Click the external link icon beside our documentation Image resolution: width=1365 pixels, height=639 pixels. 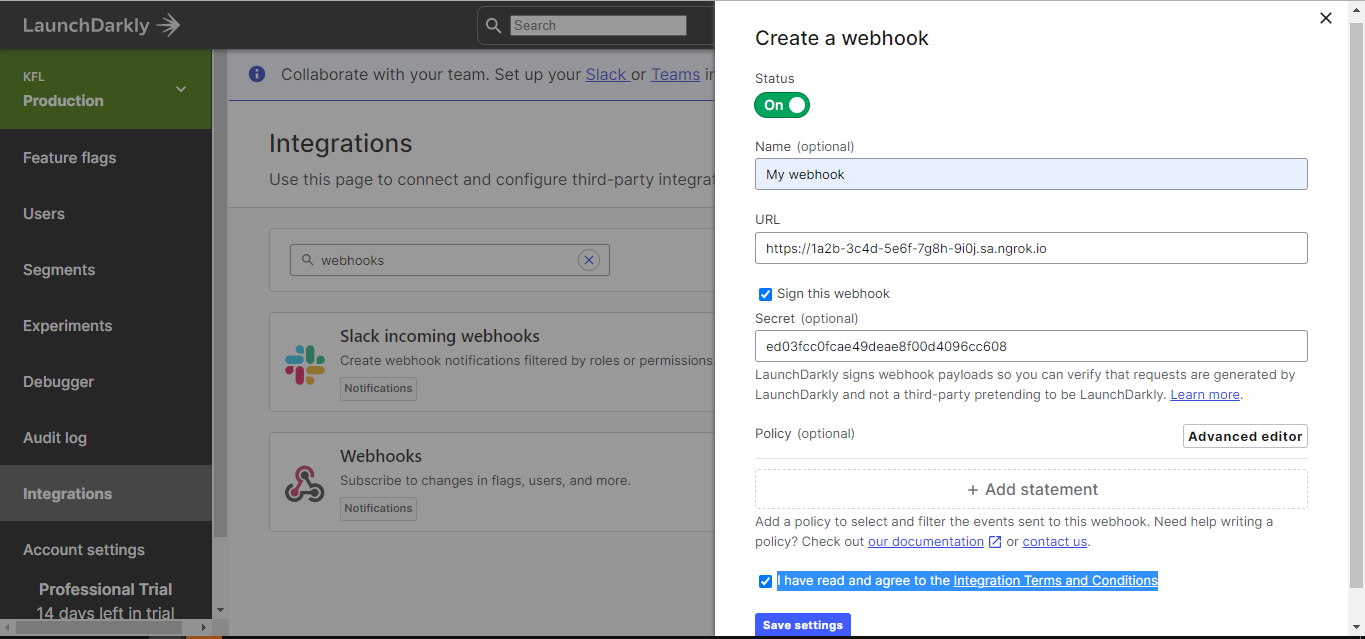pyautogui.click(x=995, y=542)
